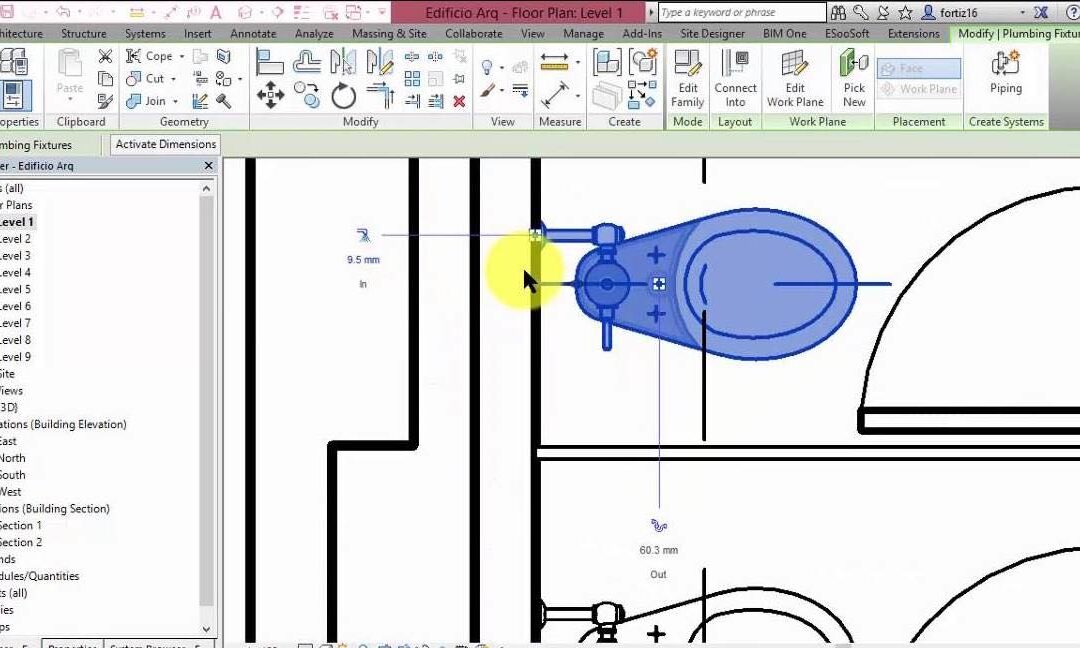Toggle the Face placement option
Viewport: 1080px width, 648px height.
[919, 68]
